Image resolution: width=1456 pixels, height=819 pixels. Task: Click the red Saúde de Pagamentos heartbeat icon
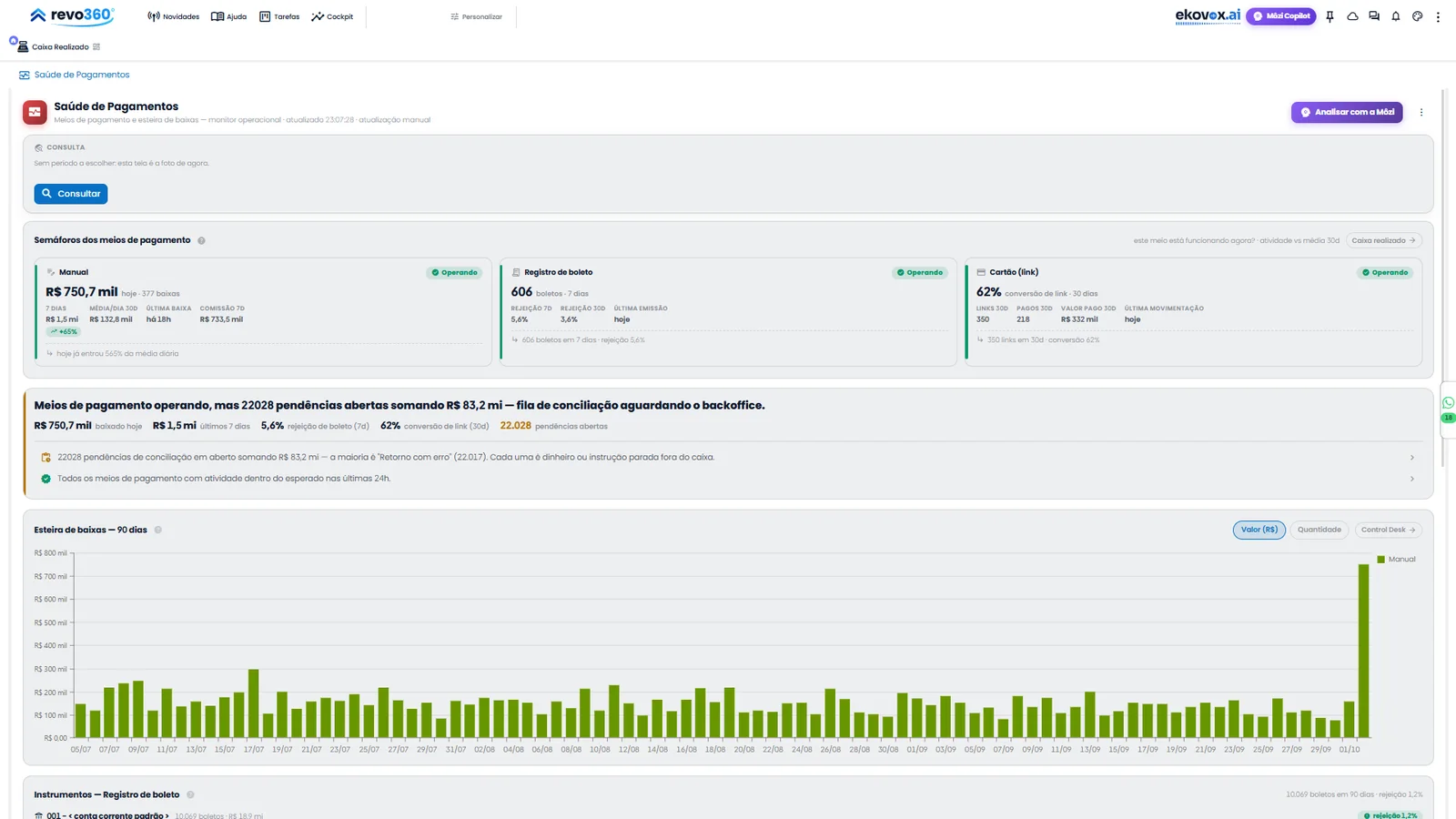coord(35,112)
